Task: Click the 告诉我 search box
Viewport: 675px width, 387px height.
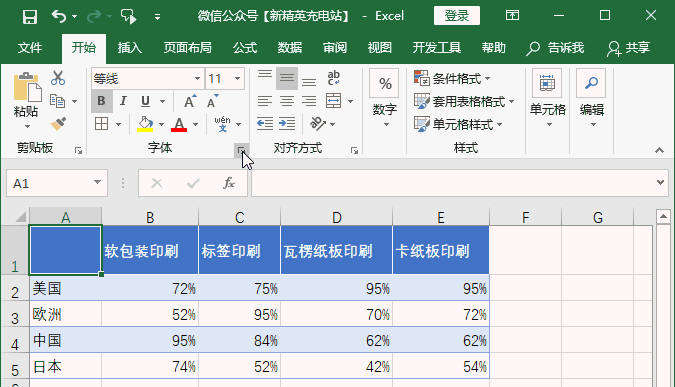Action: (x=555, y=47)
